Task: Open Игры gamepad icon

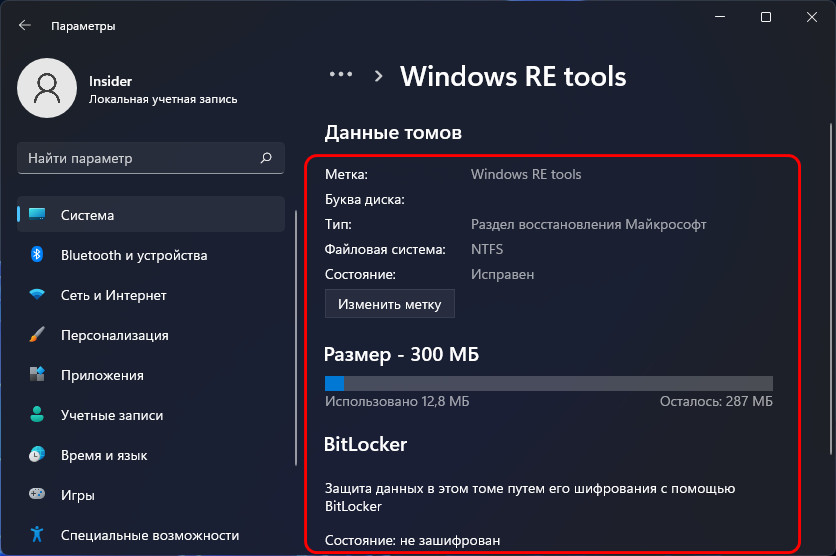Action: [x=37, y=494]
